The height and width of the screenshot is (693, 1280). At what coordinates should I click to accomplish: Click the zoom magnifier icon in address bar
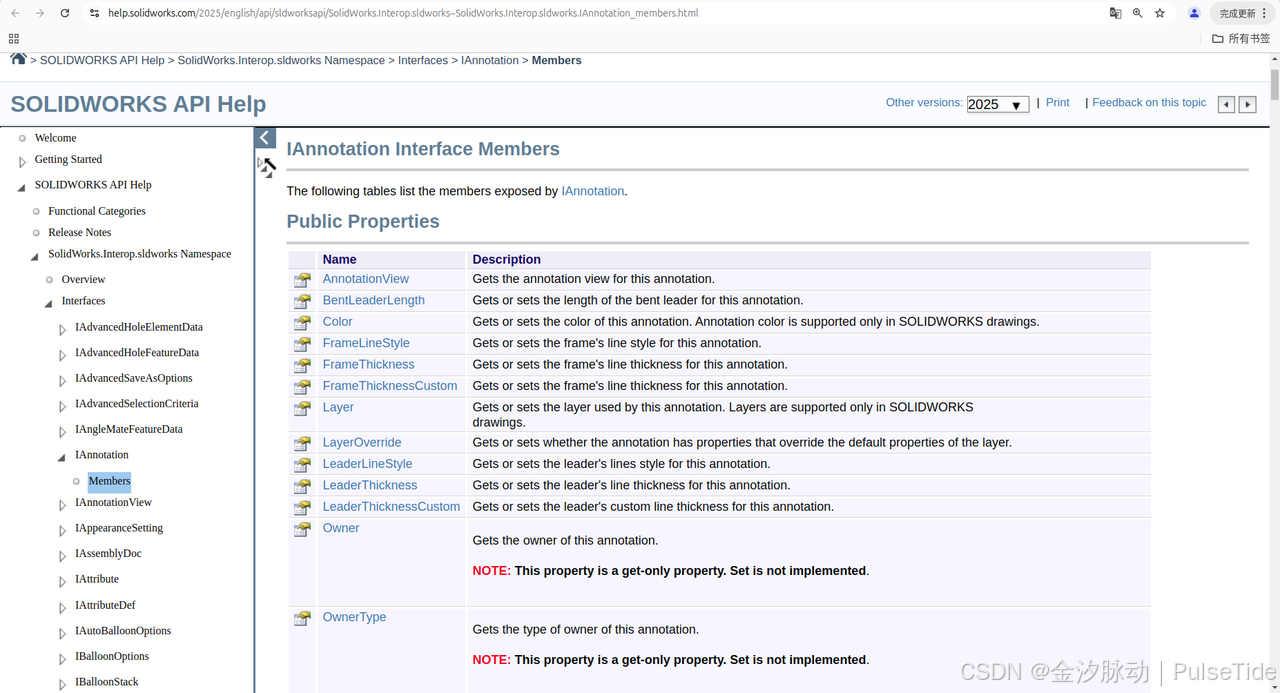[1137, 13]
